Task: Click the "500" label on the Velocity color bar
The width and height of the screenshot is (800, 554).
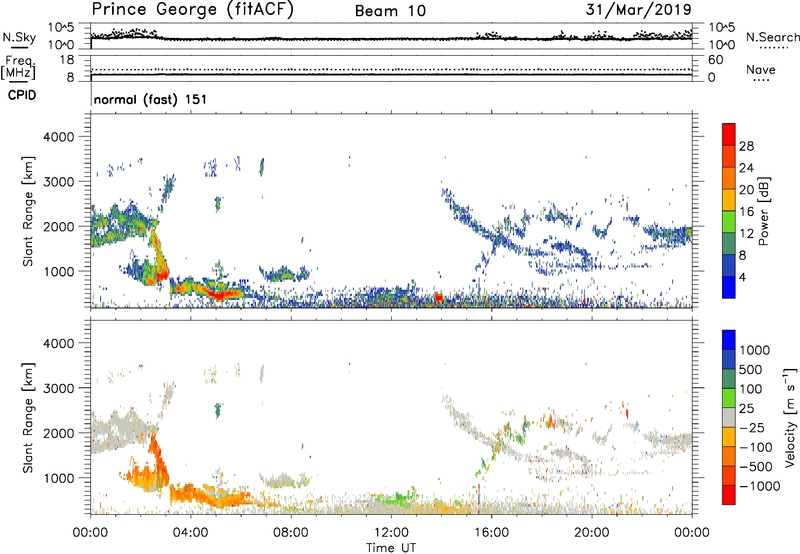Action: [750, 370]
